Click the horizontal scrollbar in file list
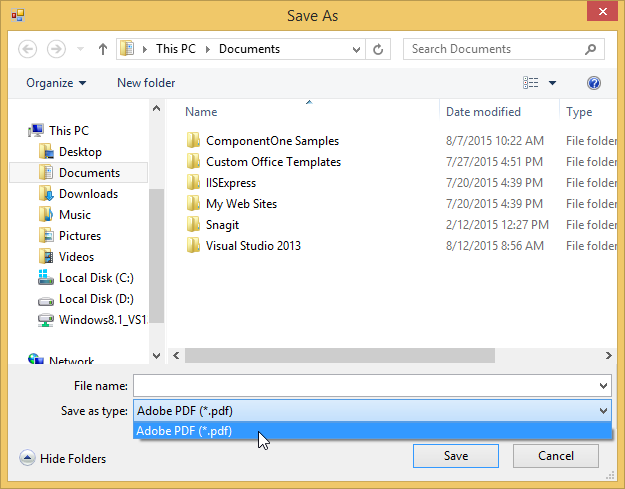 [340, 355]
